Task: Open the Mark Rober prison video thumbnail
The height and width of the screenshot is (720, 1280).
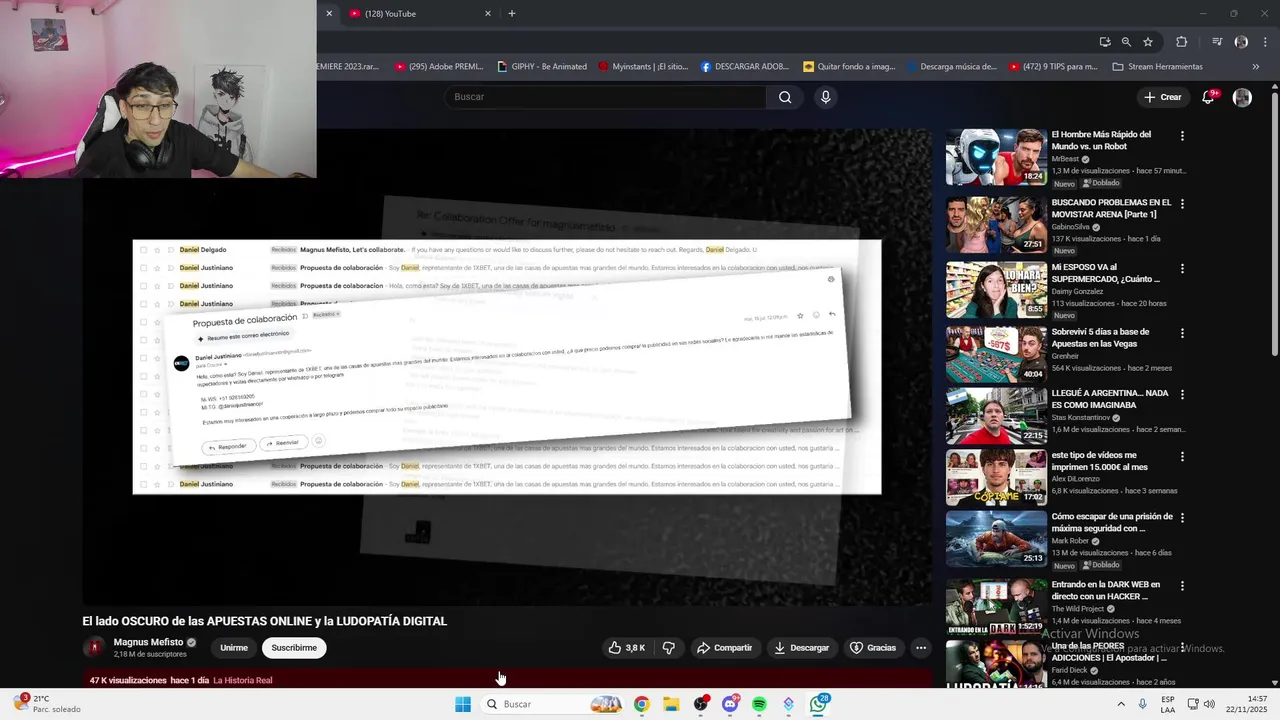Action: pyautogui.click(x=996, y=539)
